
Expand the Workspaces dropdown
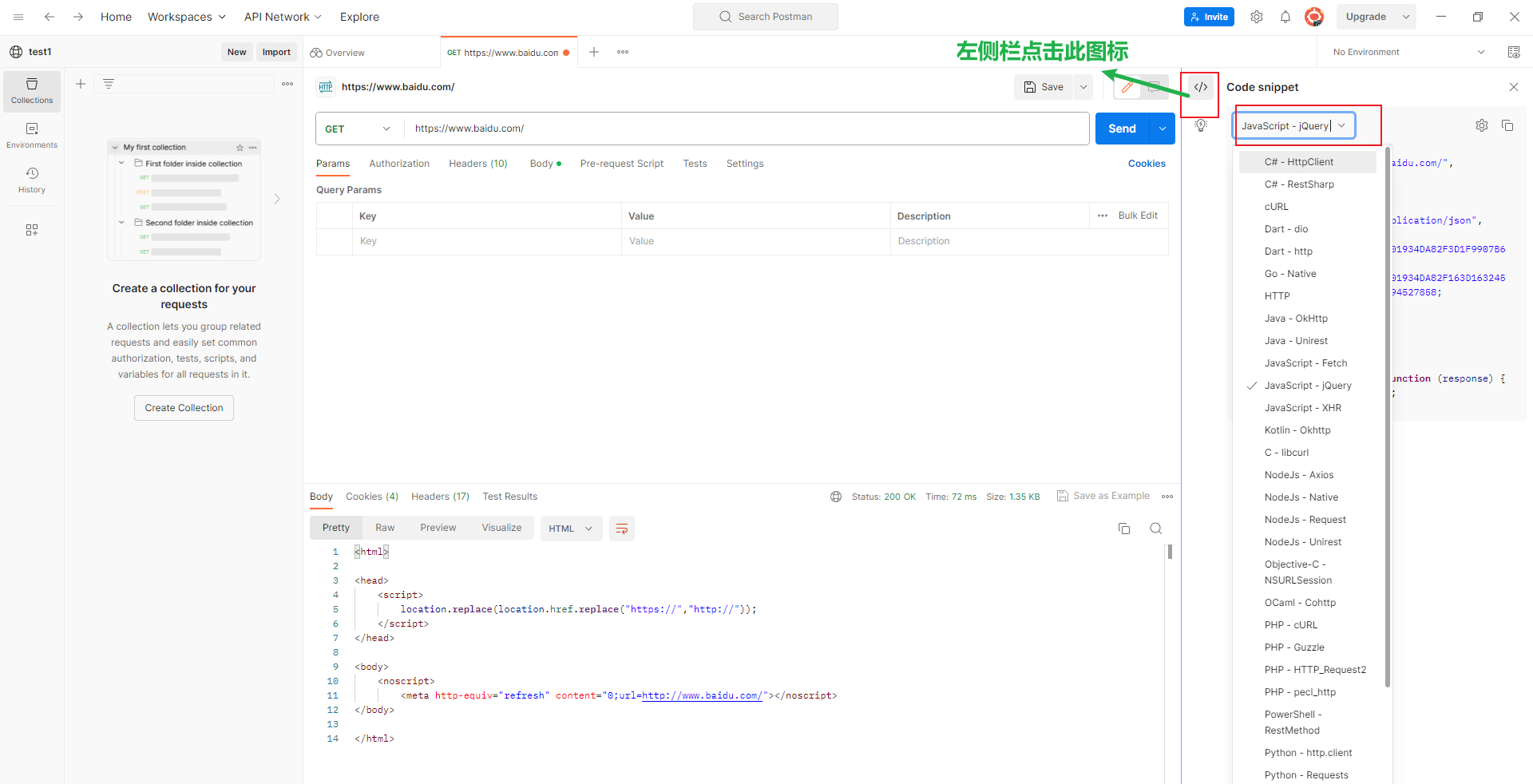(x=187, y=17)
